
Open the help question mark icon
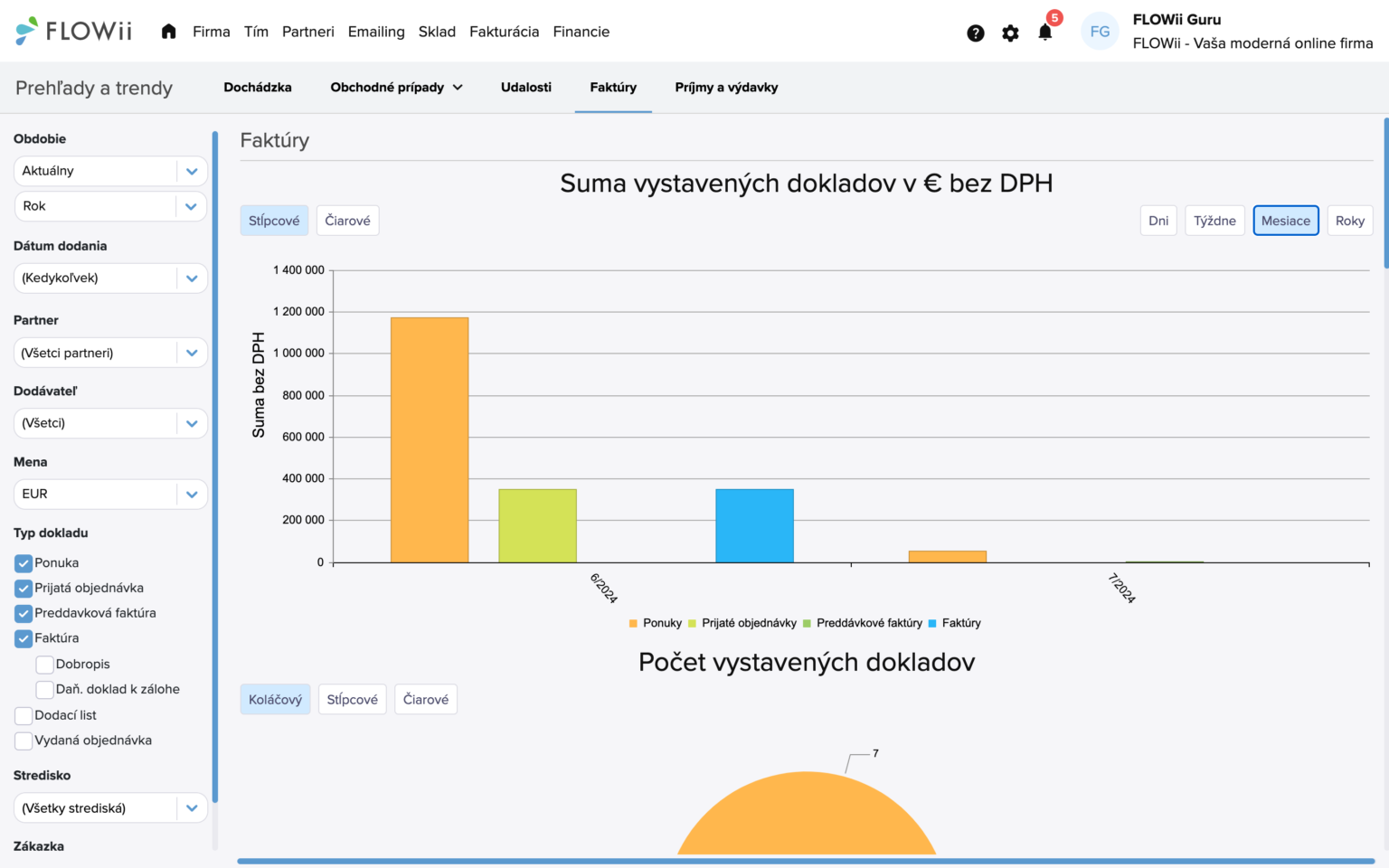click(976, 32)
